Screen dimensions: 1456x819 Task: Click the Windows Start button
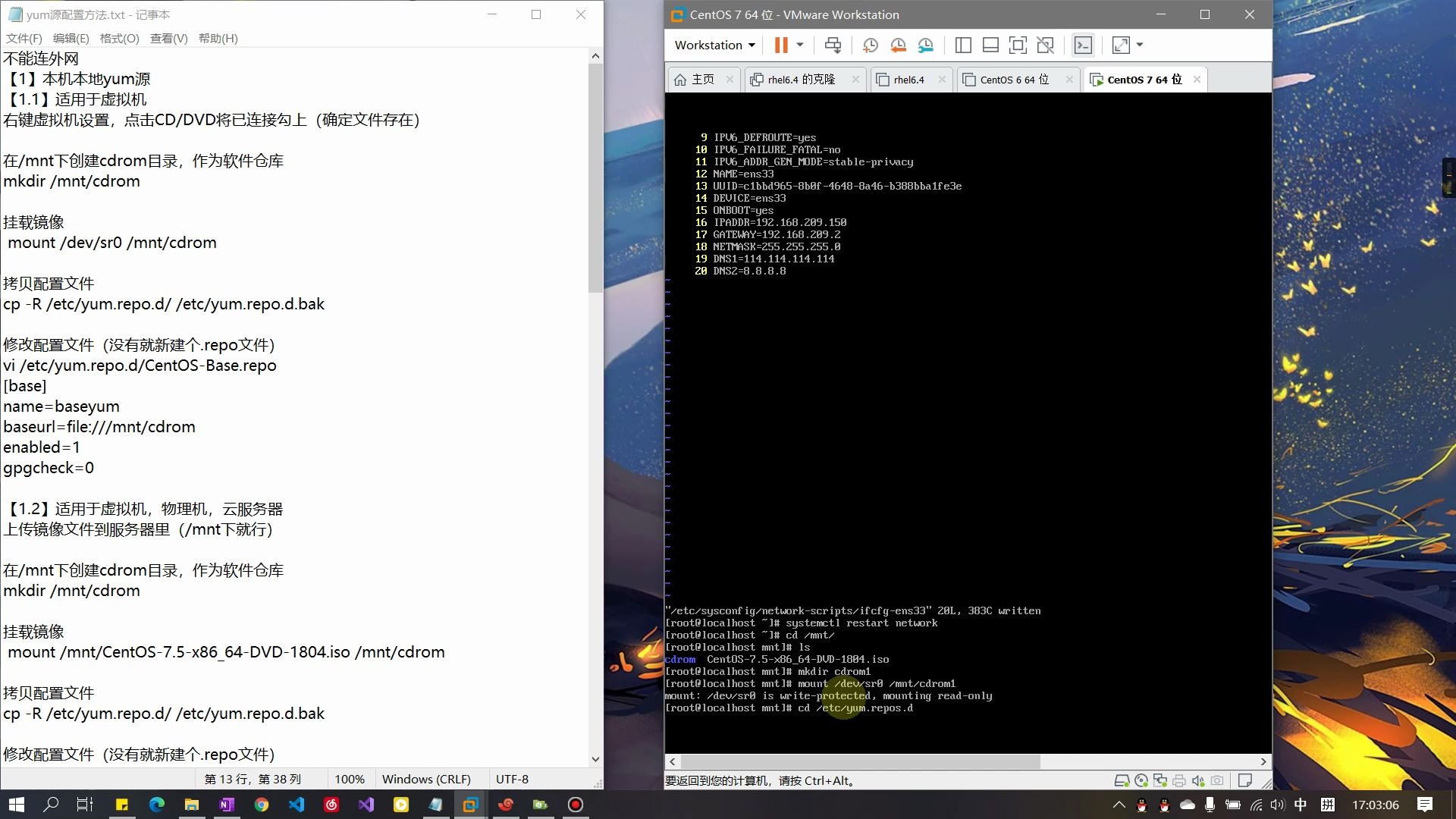(15, 804)
